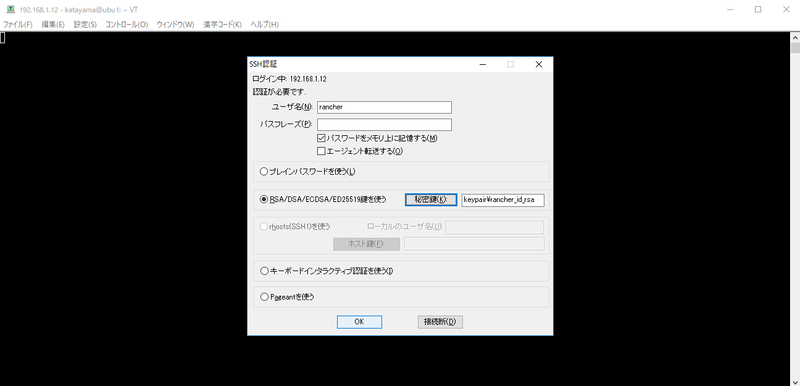Open the コントロール(O) menu
Image resolution: width=800 pixels, height=386 pixels.
127,24
